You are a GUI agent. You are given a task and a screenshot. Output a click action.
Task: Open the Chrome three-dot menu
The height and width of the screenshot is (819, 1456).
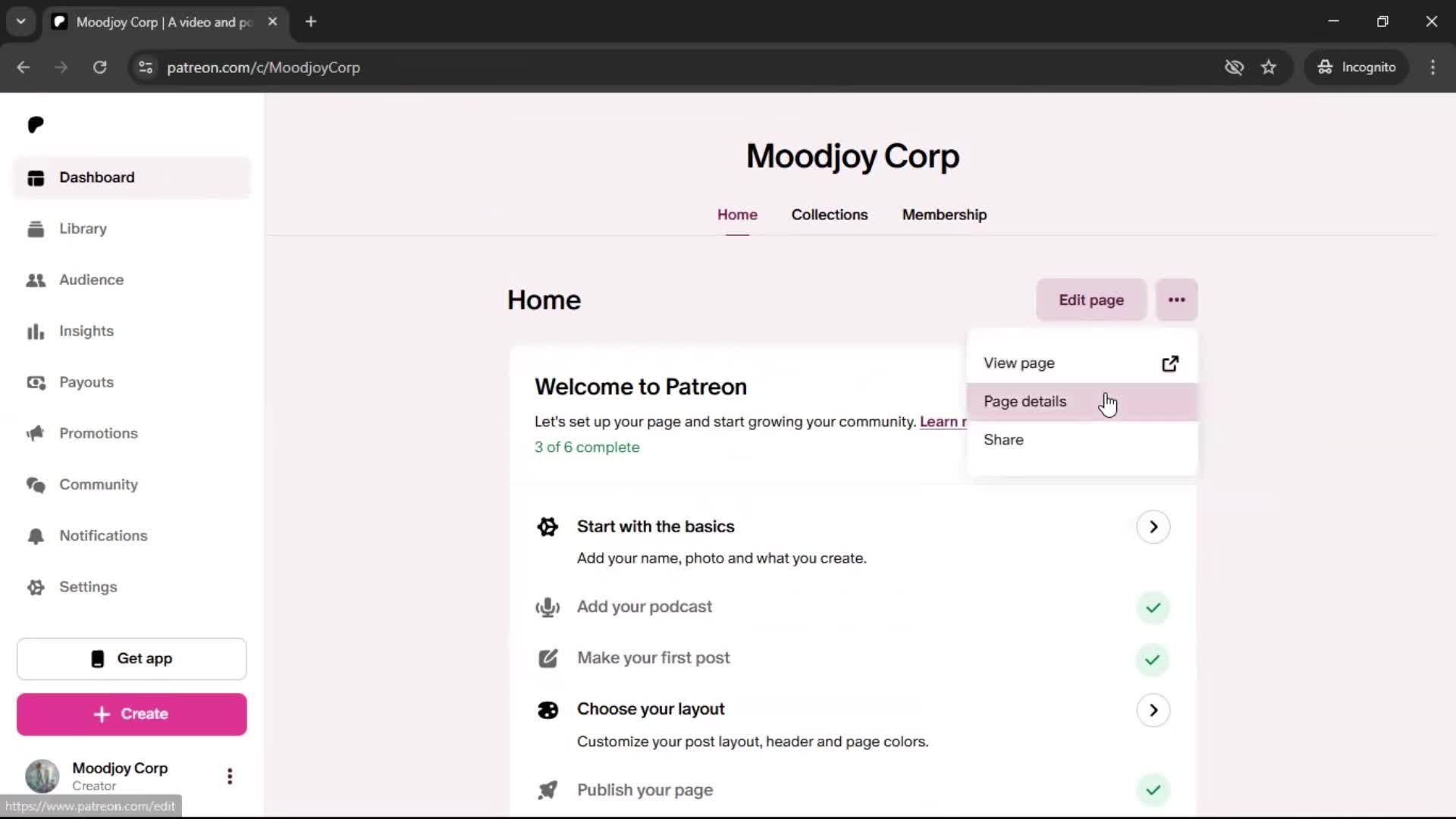[x=1432, y=67]
